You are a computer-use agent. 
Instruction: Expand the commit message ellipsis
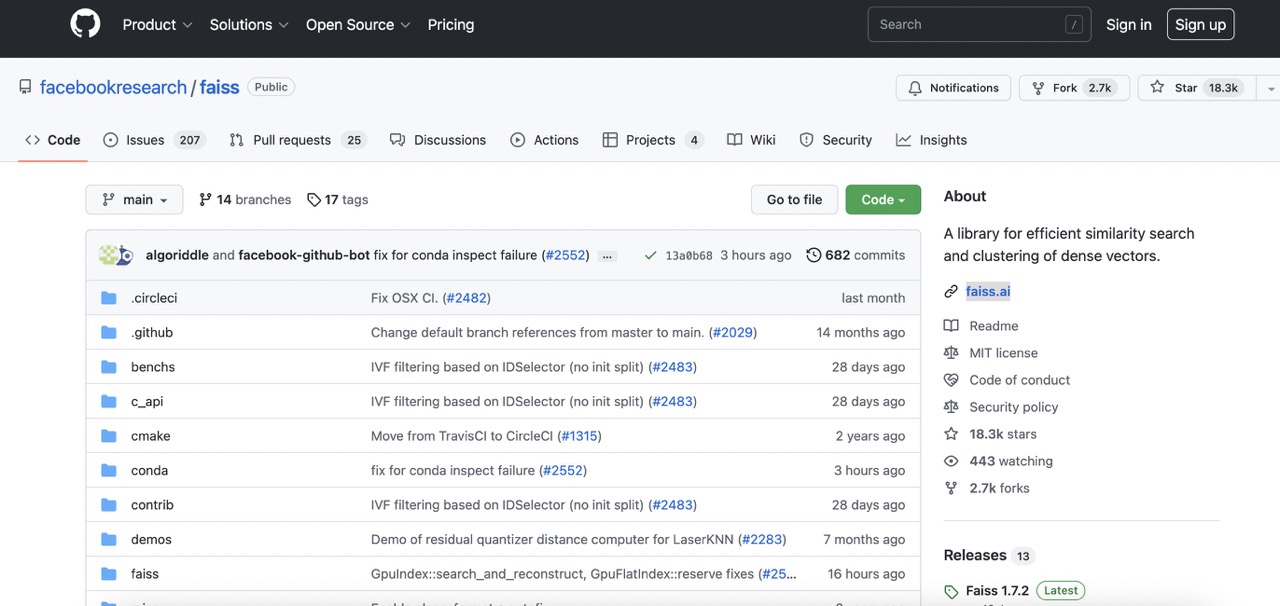(x=607, y=256)
